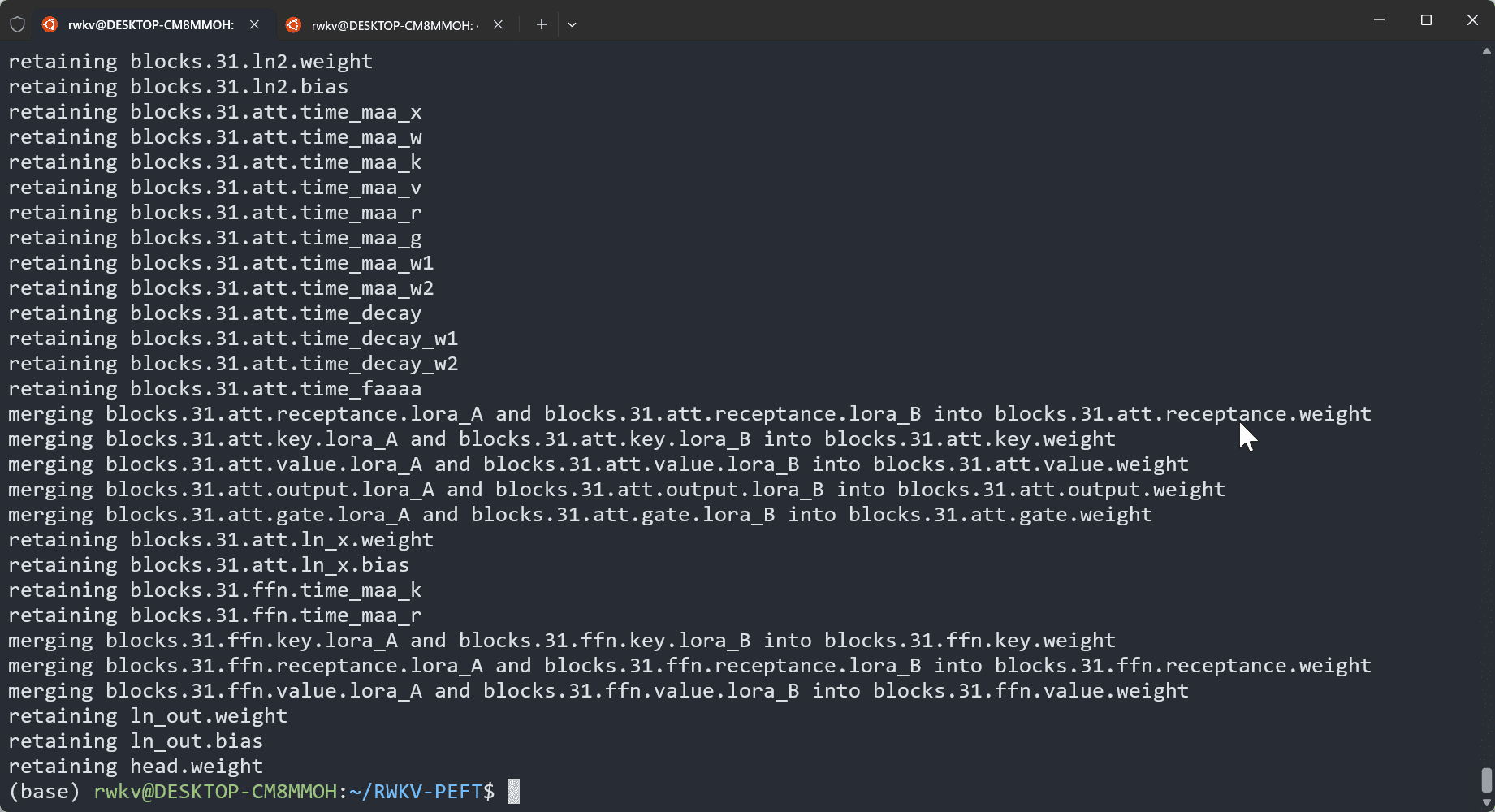This screenshot has height=812, width=1495.
Task: Click the 'retaining blocks.31.ln2.weight' line
Action: 190,61
